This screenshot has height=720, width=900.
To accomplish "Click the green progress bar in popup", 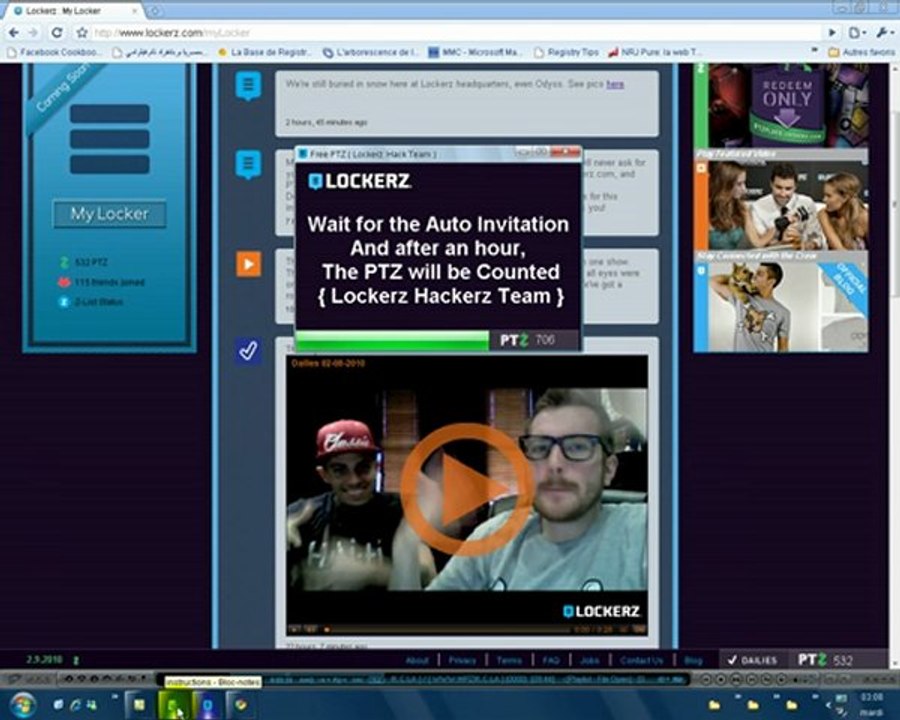I will pyautogui.click(x=392, y=340).
